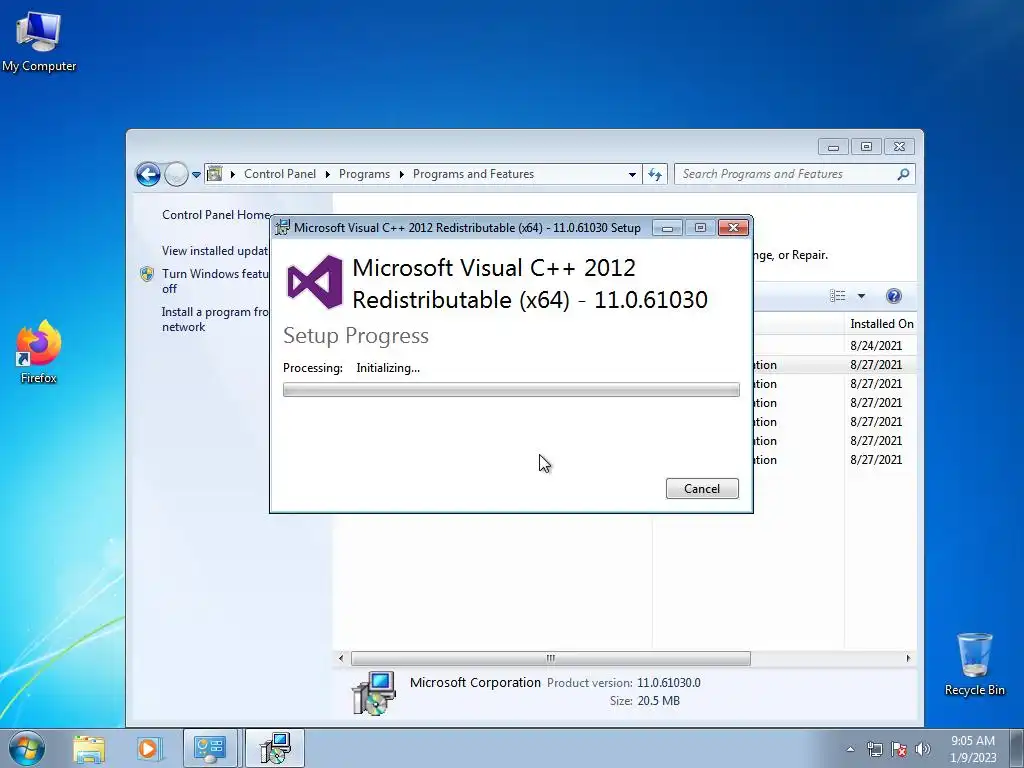
Task: Open Install a program from network link
Action: click(x=215, y=319)
